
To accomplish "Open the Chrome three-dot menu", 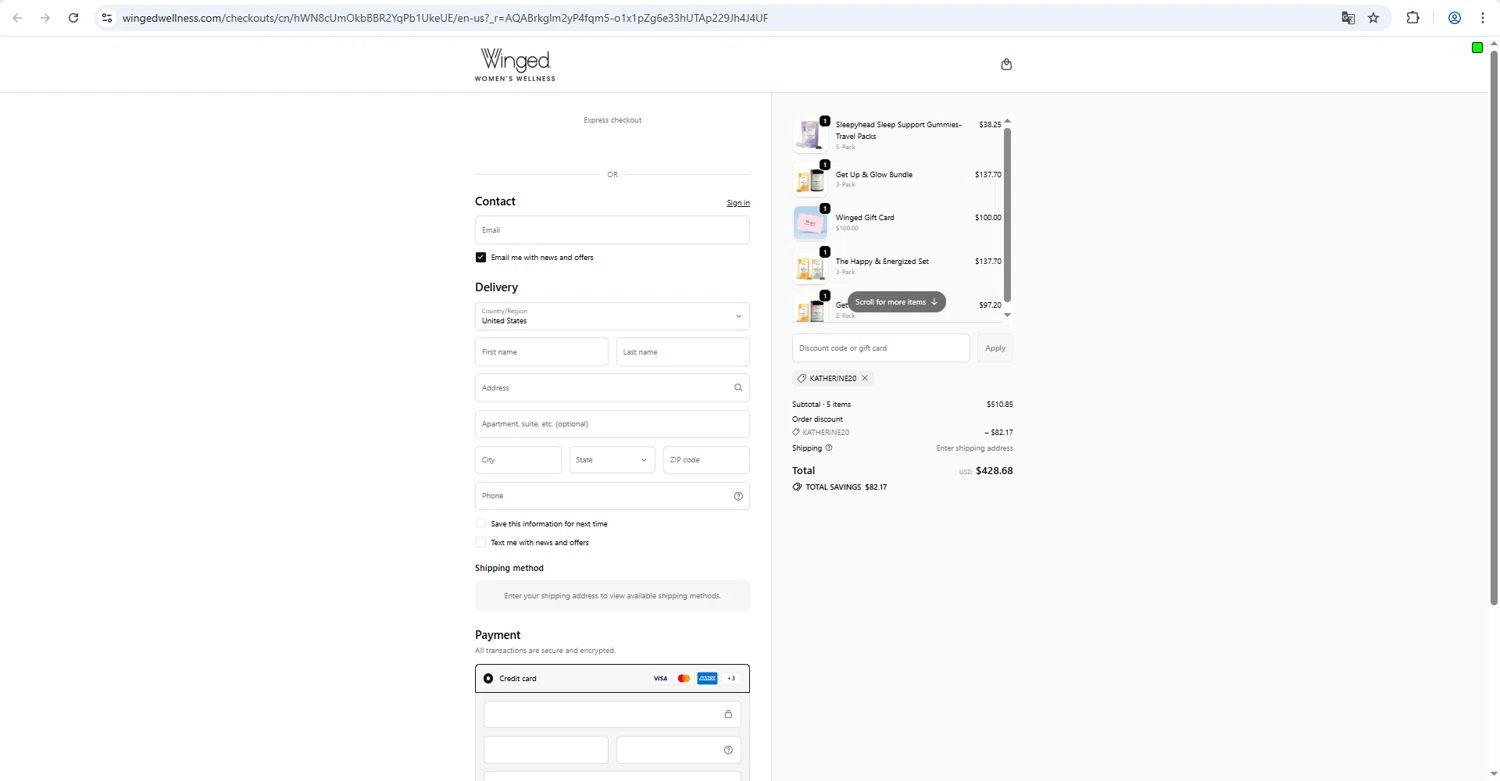I will coord(1483,18).
